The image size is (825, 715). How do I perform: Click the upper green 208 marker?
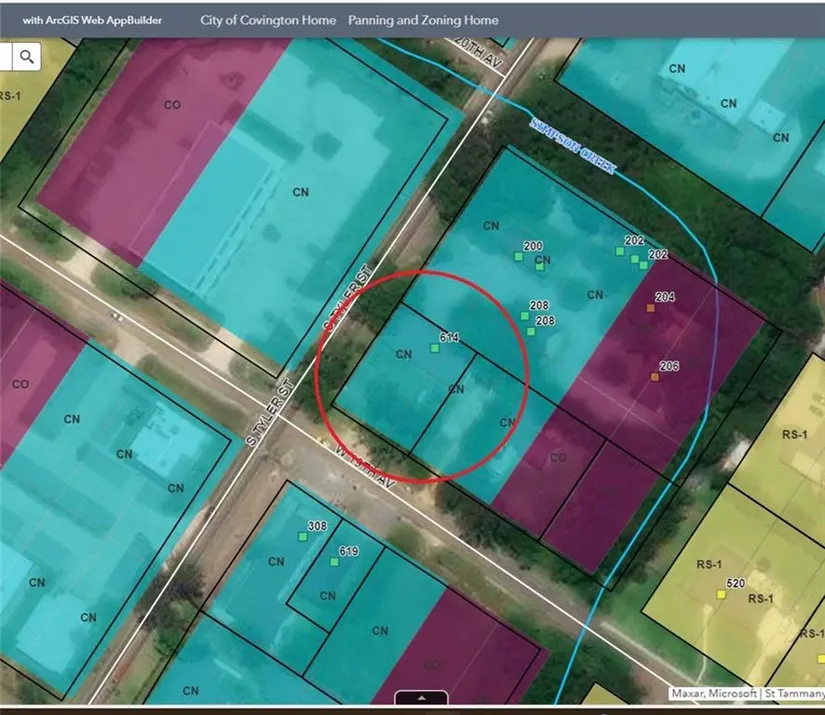click(x=525, y=316)
